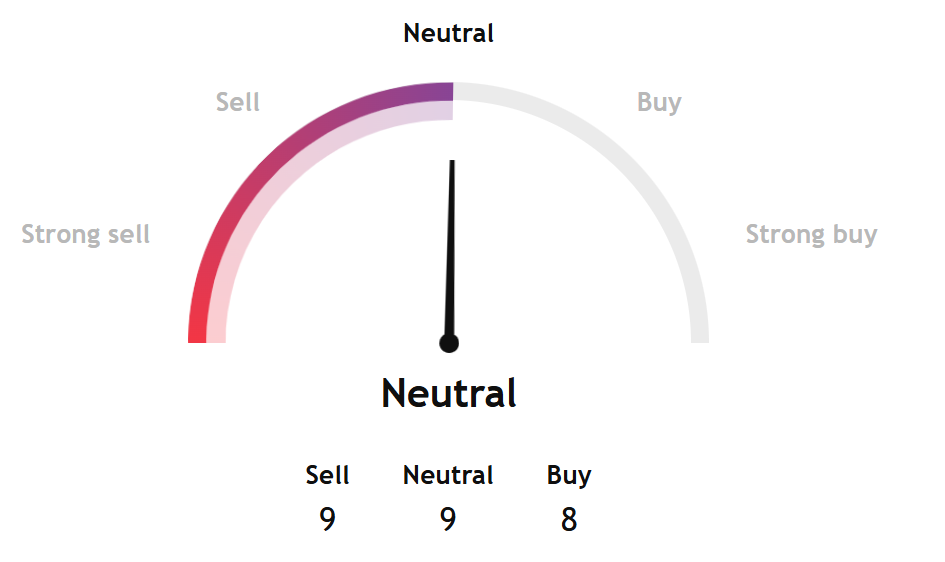The image size is (945, 562).
Task: Click the gray Buy label beside the gauge arc
Action: click(659, 102)
